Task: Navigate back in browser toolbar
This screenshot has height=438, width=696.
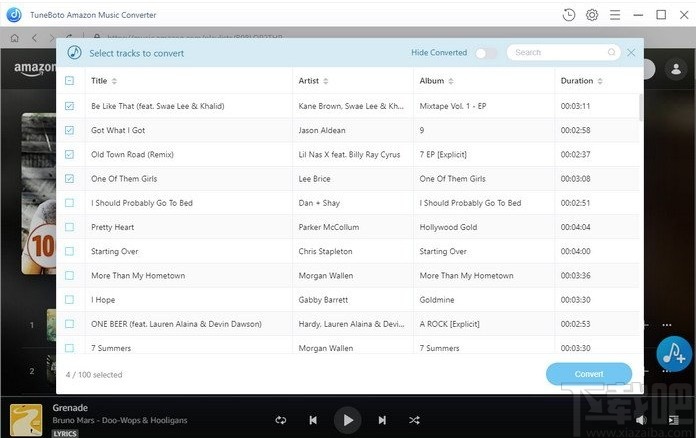Action: [x=35, y=38]
